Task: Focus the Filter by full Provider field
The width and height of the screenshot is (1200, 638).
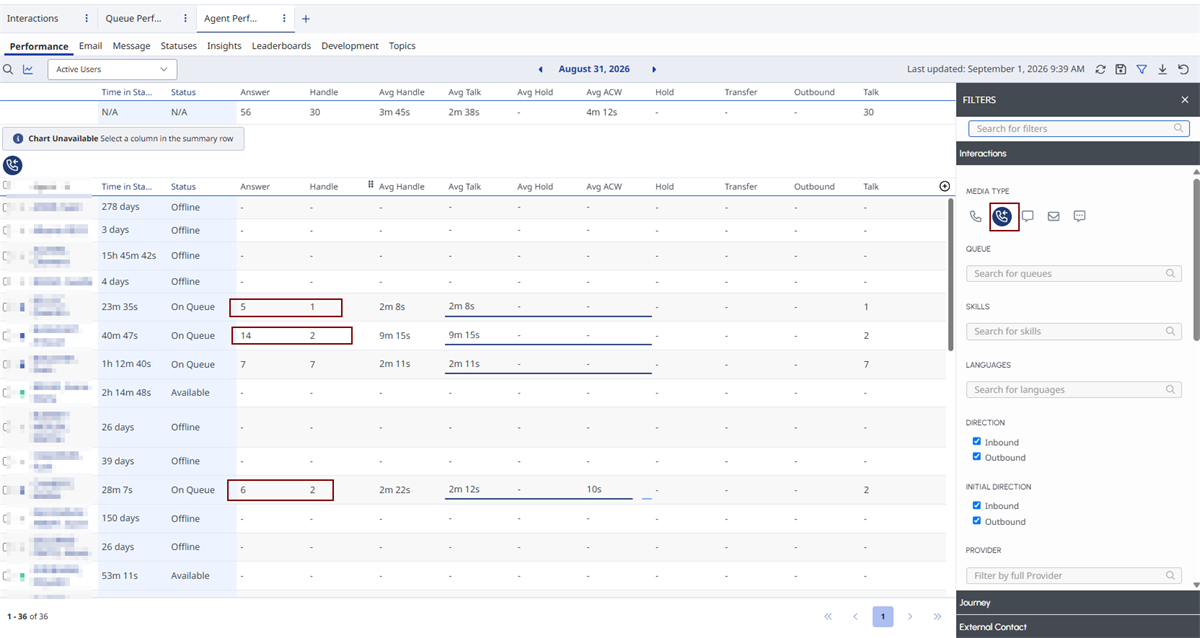Action: [x=1074, y=576]
